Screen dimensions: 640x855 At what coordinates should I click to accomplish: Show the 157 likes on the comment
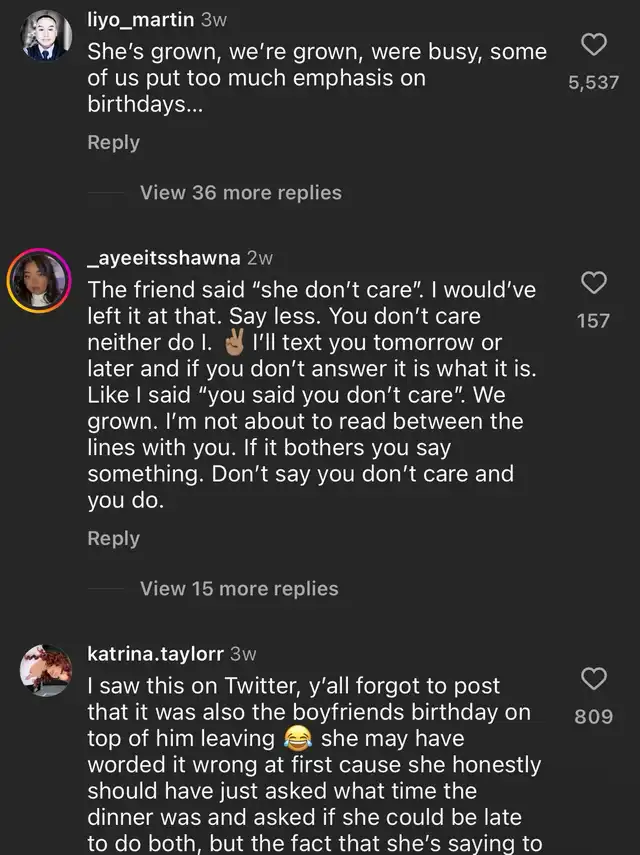[x=594, y=321]
